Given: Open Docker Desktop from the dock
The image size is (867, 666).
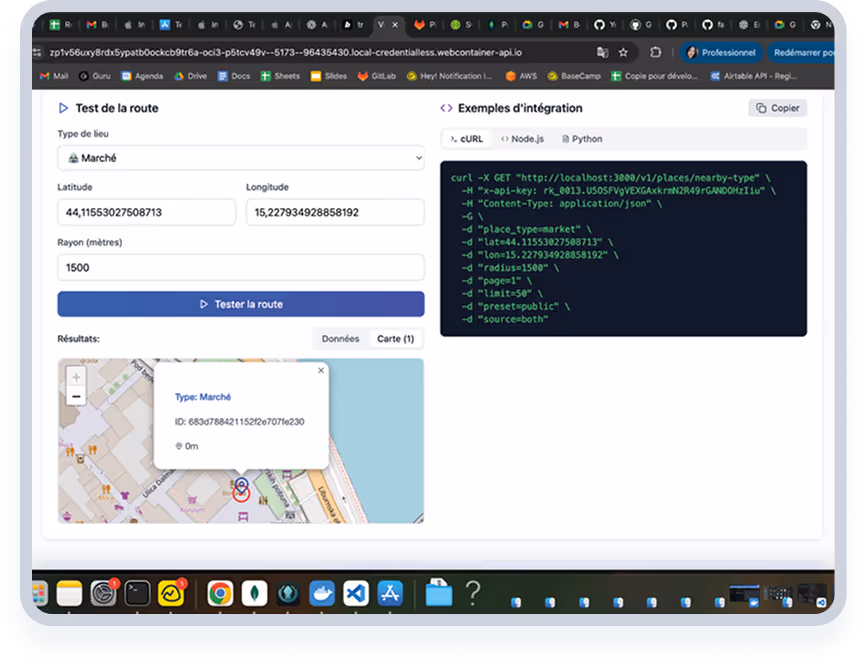Looking at the screenshot, I should [322, 593].
